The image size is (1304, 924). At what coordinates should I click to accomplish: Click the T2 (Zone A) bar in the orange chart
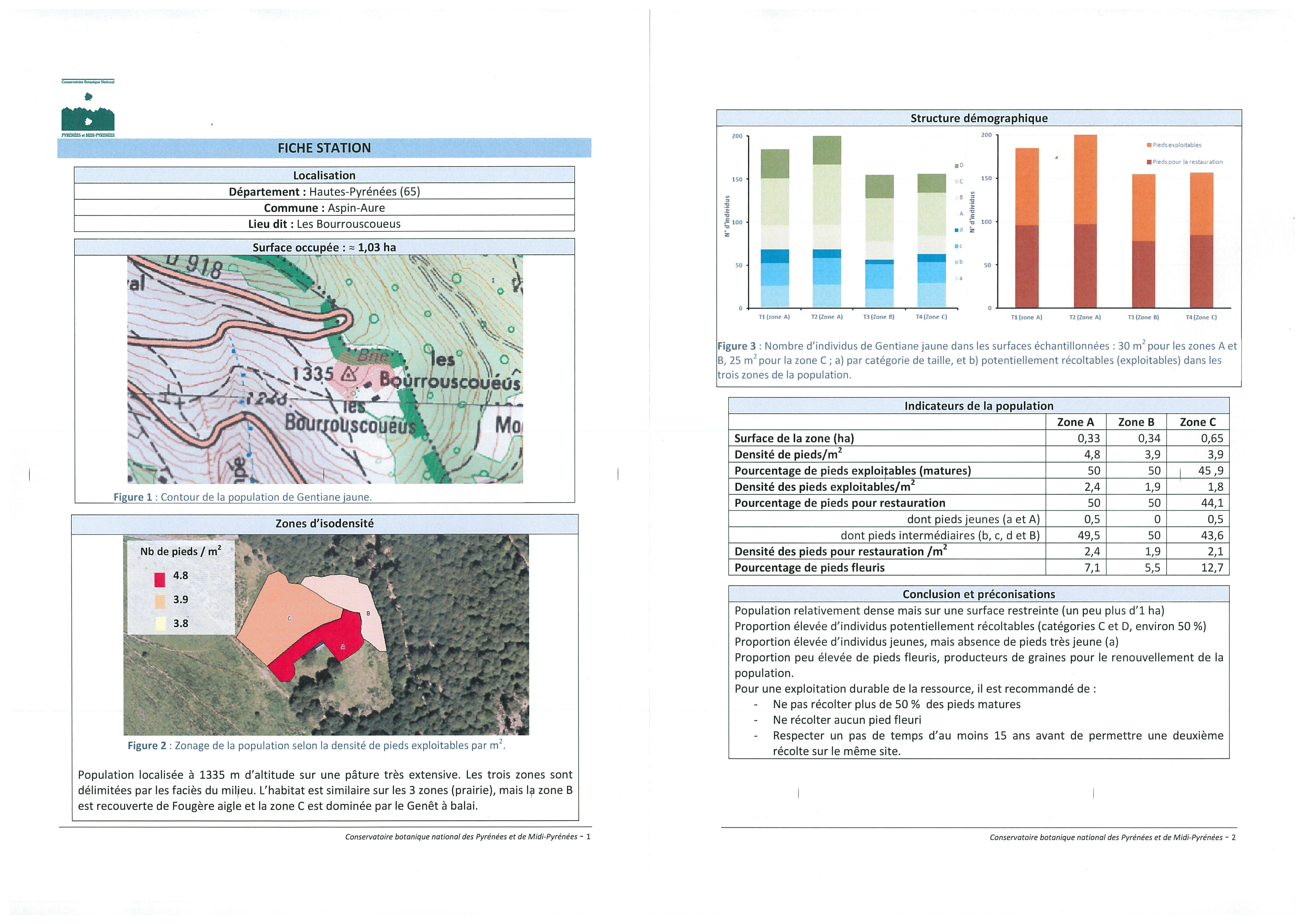[x=1085, y=221]
